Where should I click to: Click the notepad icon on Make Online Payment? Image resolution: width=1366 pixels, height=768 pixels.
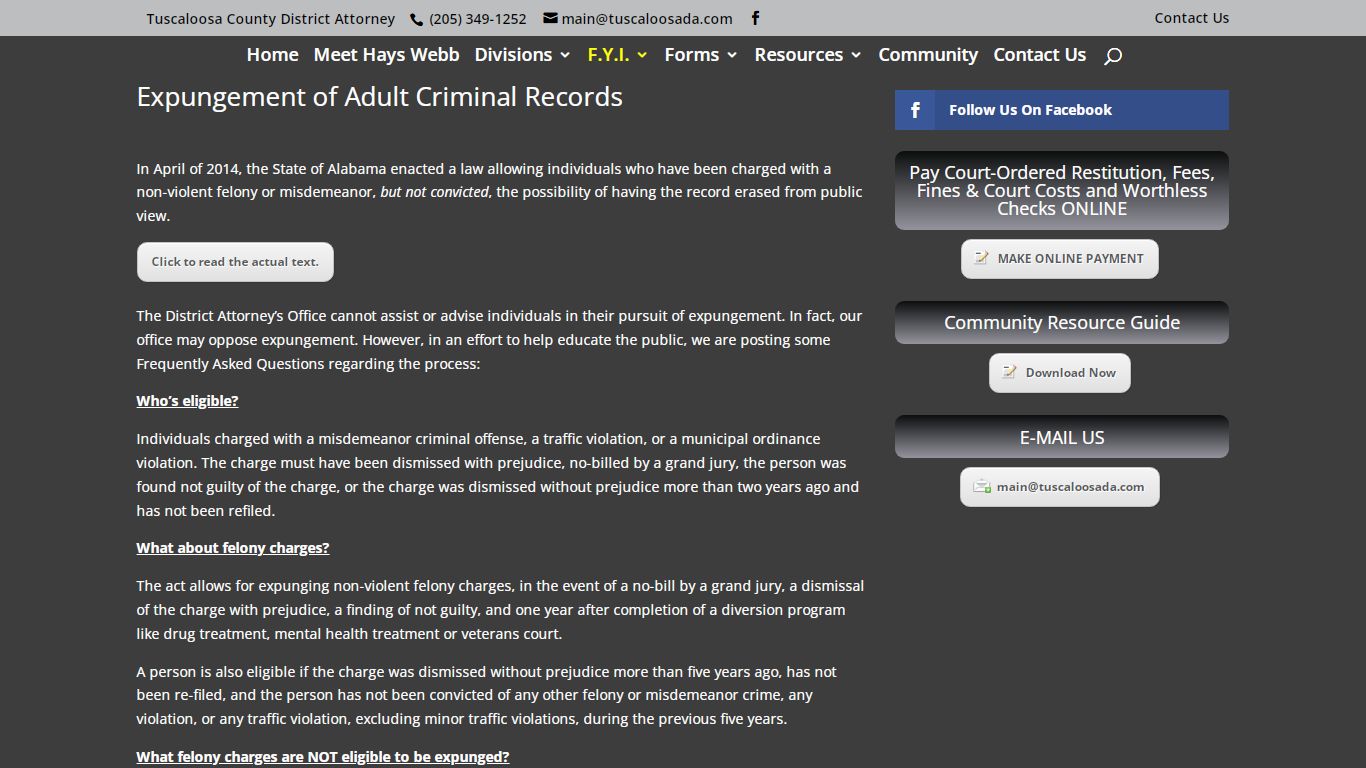tap(983, 258)
